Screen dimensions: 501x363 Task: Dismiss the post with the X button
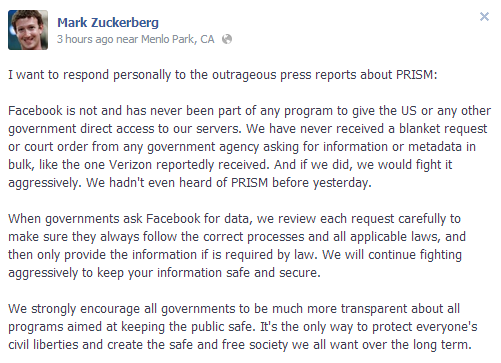point(484,16)
